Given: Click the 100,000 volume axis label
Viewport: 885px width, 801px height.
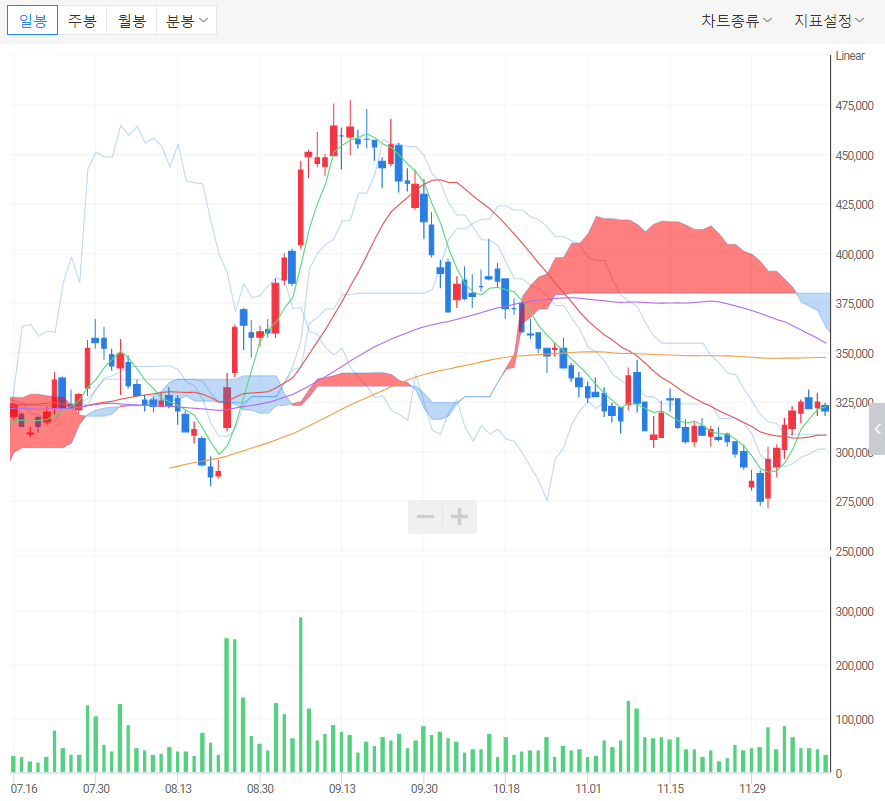Looking at the screenshot, I should [855, 720].
